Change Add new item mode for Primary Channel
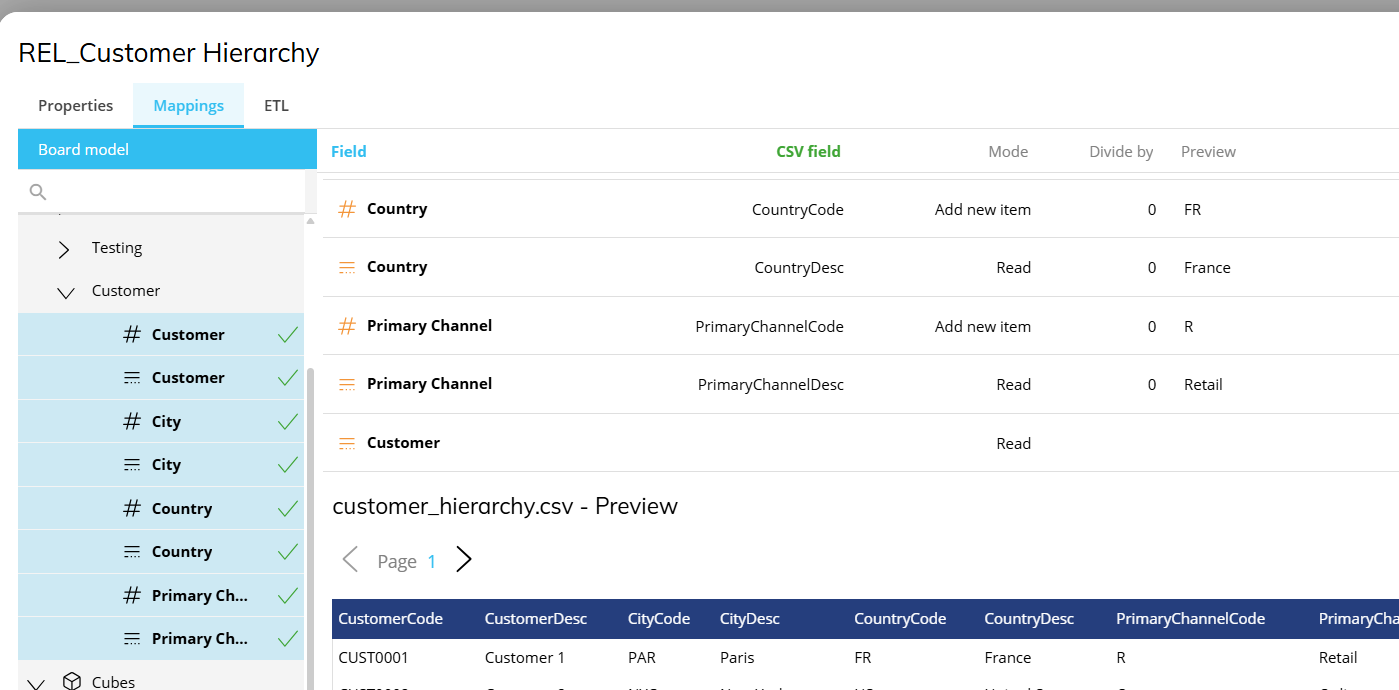 (x=983, y=327)
